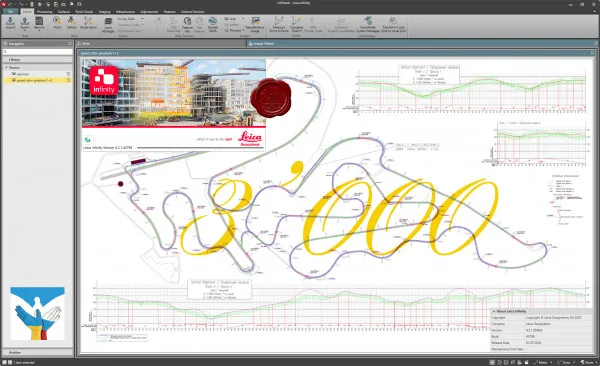Switch to the Processing ribbon tab
The width and height of the screenshot is (600, 366).
pyautogui.click(x=44, y=11)
